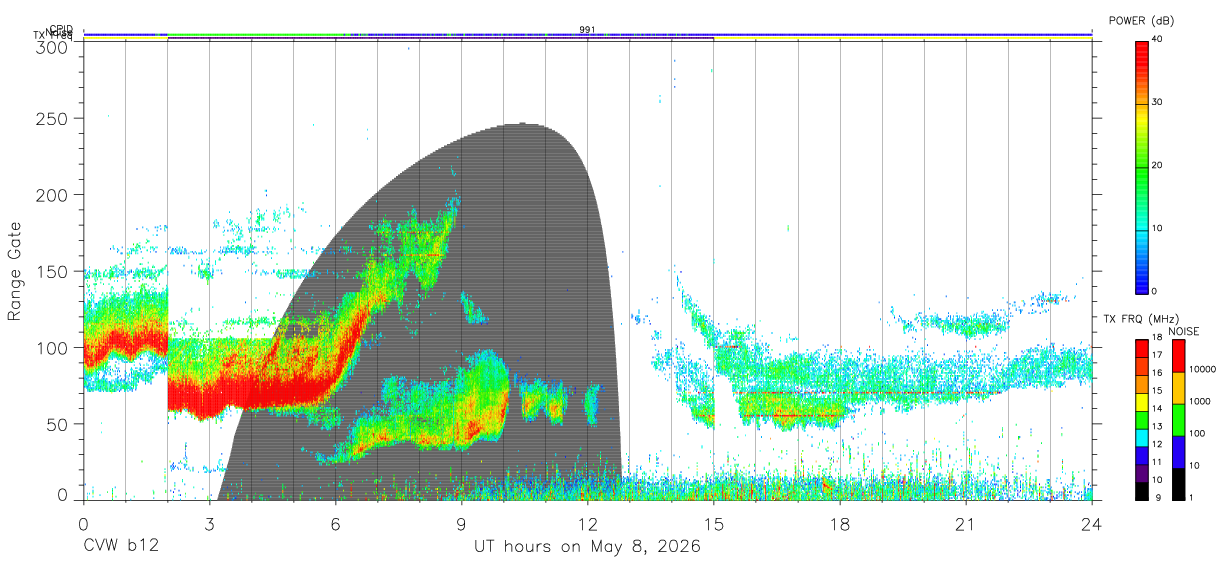Click the '10' label on NOISE scale
Screen dimensions: 1228x567
(x=1196, y=465)
